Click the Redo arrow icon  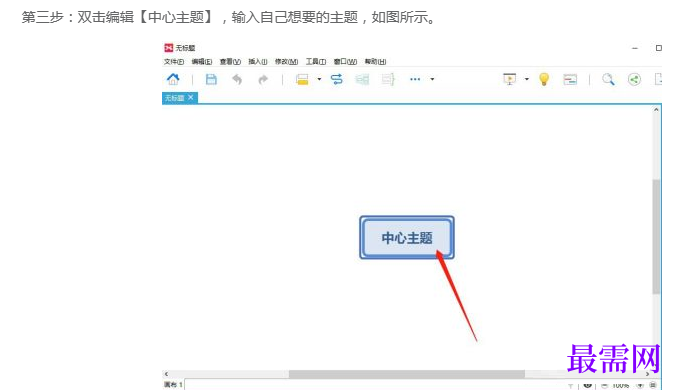click(x=263, y=79)
